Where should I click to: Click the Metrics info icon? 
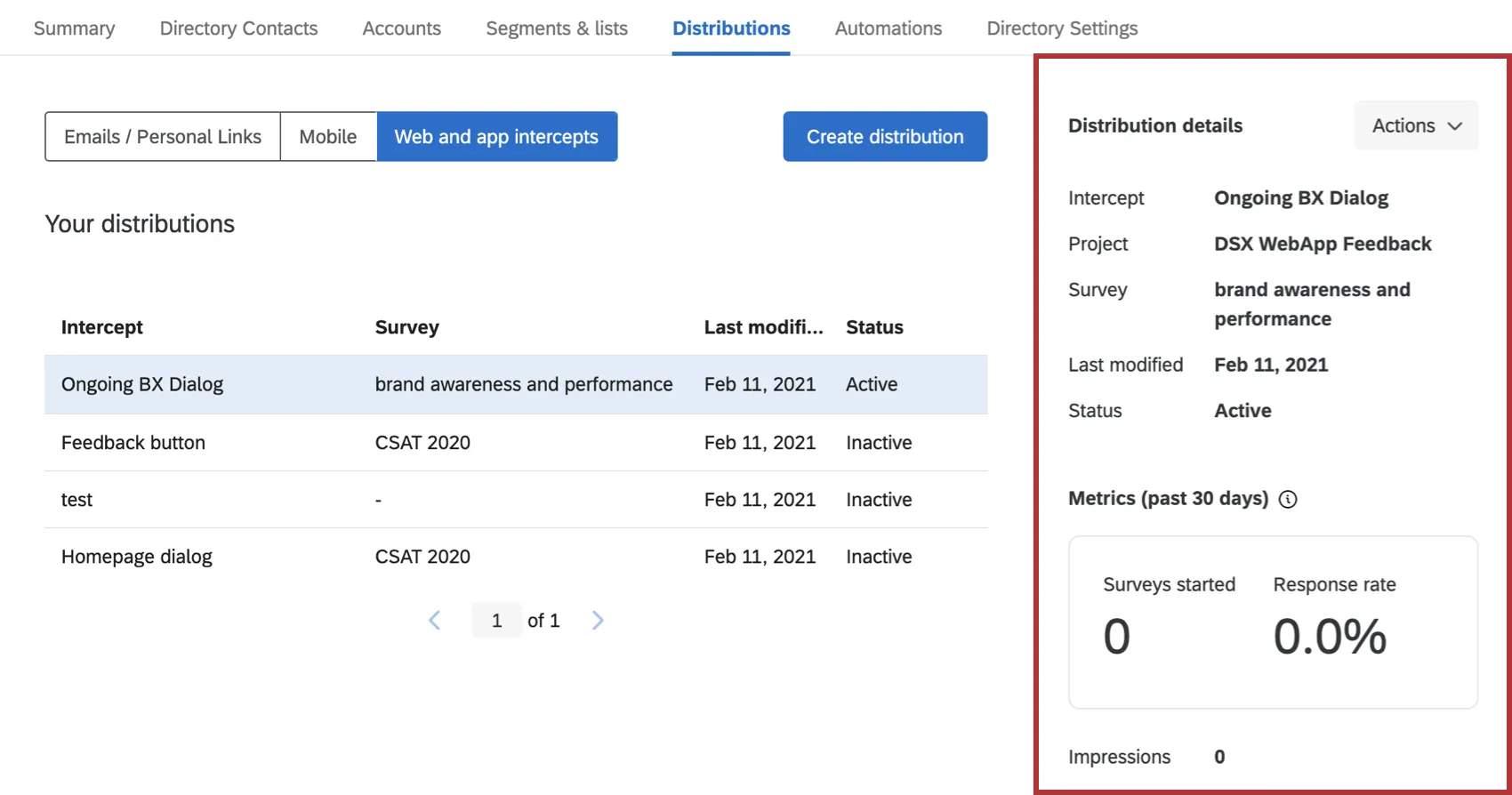click(x=1287, y=499)
